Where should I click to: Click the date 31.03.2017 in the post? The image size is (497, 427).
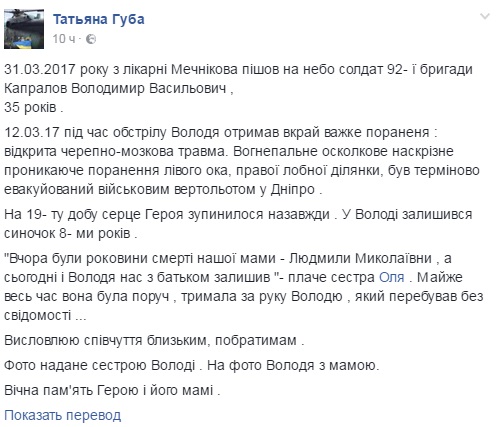pos(37,69)
